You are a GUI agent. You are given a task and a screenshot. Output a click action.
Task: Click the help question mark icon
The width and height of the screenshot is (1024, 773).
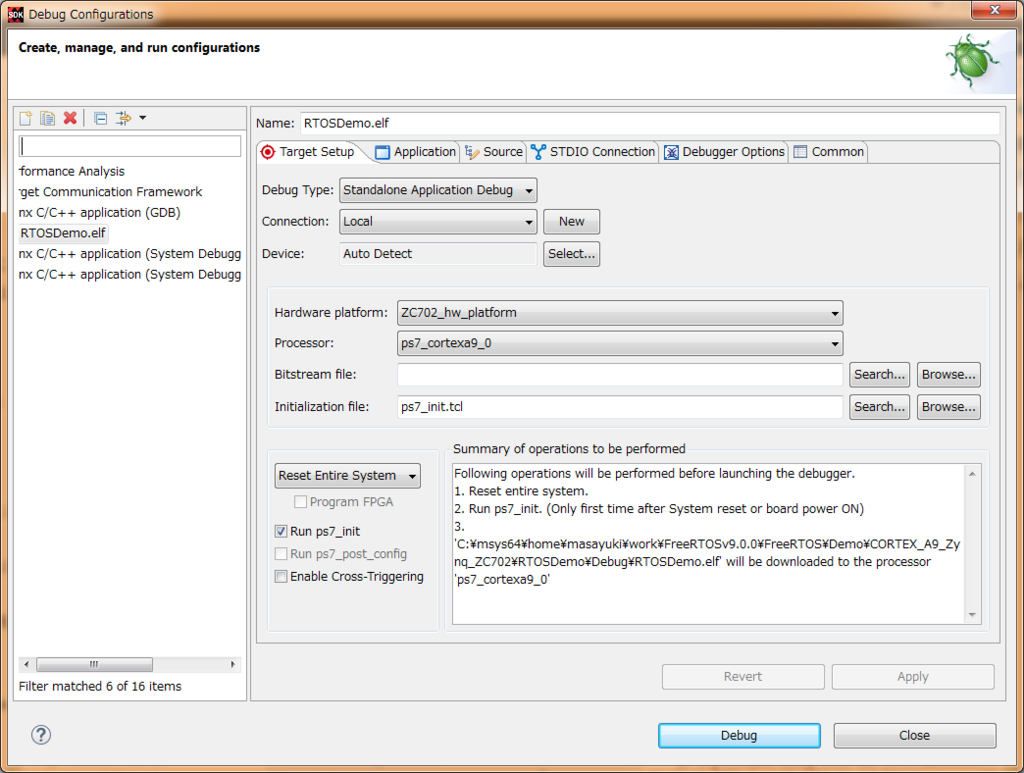tap(40, 734)
